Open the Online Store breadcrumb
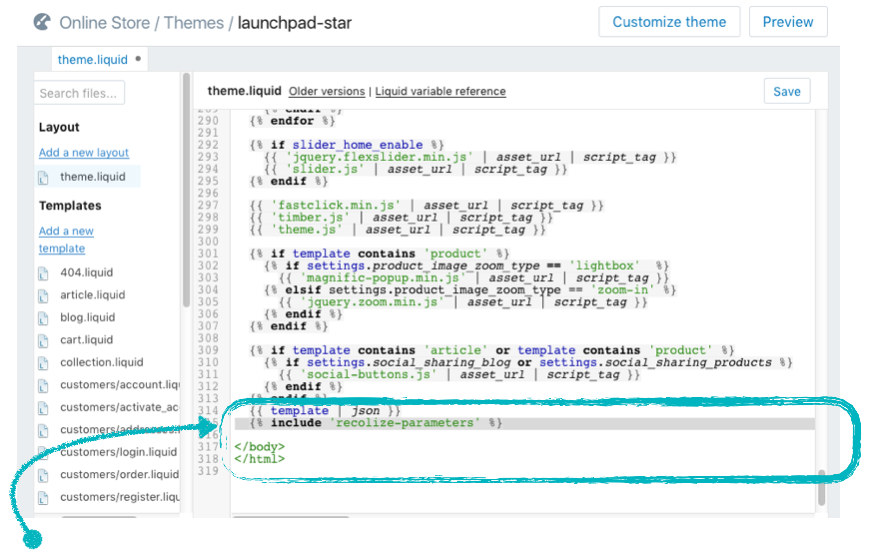 [104, 23]
